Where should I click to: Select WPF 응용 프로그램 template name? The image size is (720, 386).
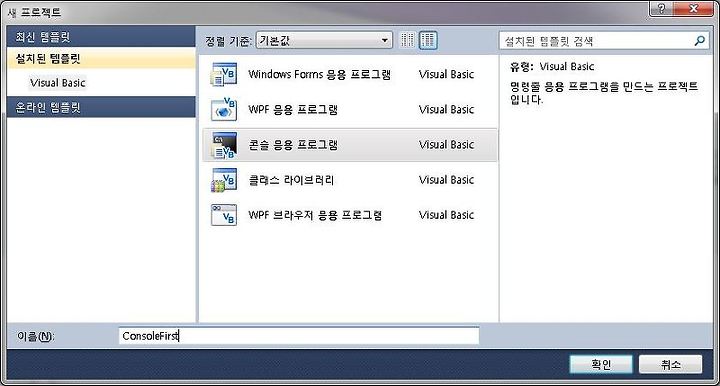292,110
